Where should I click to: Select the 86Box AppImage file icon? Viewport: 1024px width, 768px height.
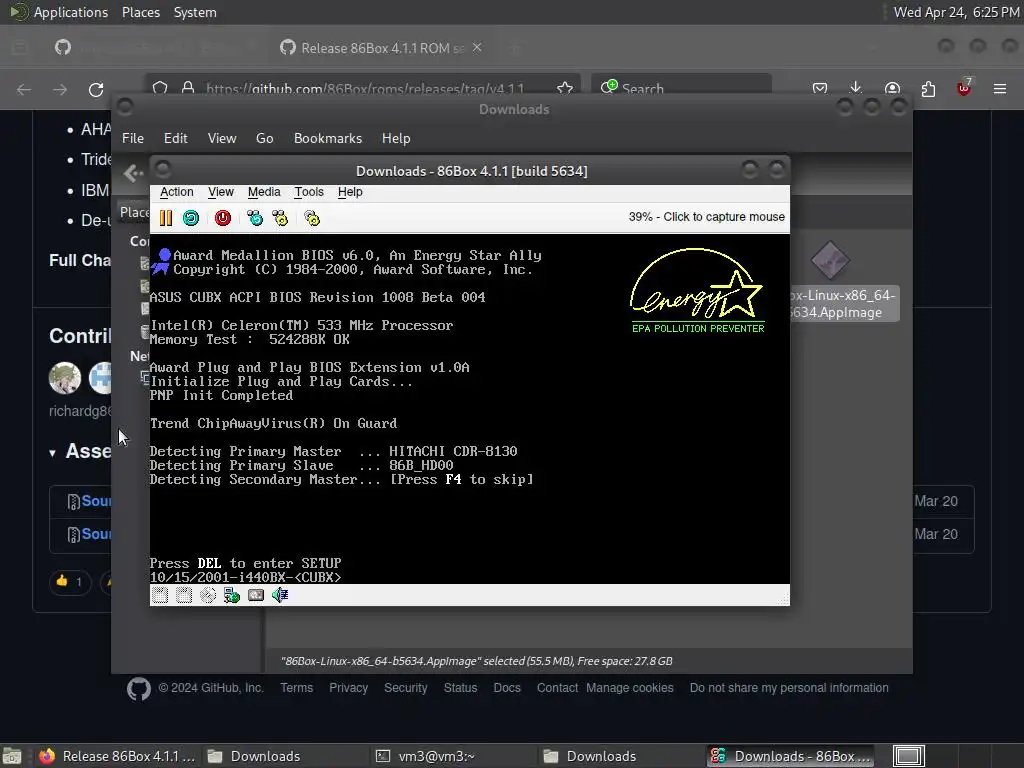coord(830,260)
